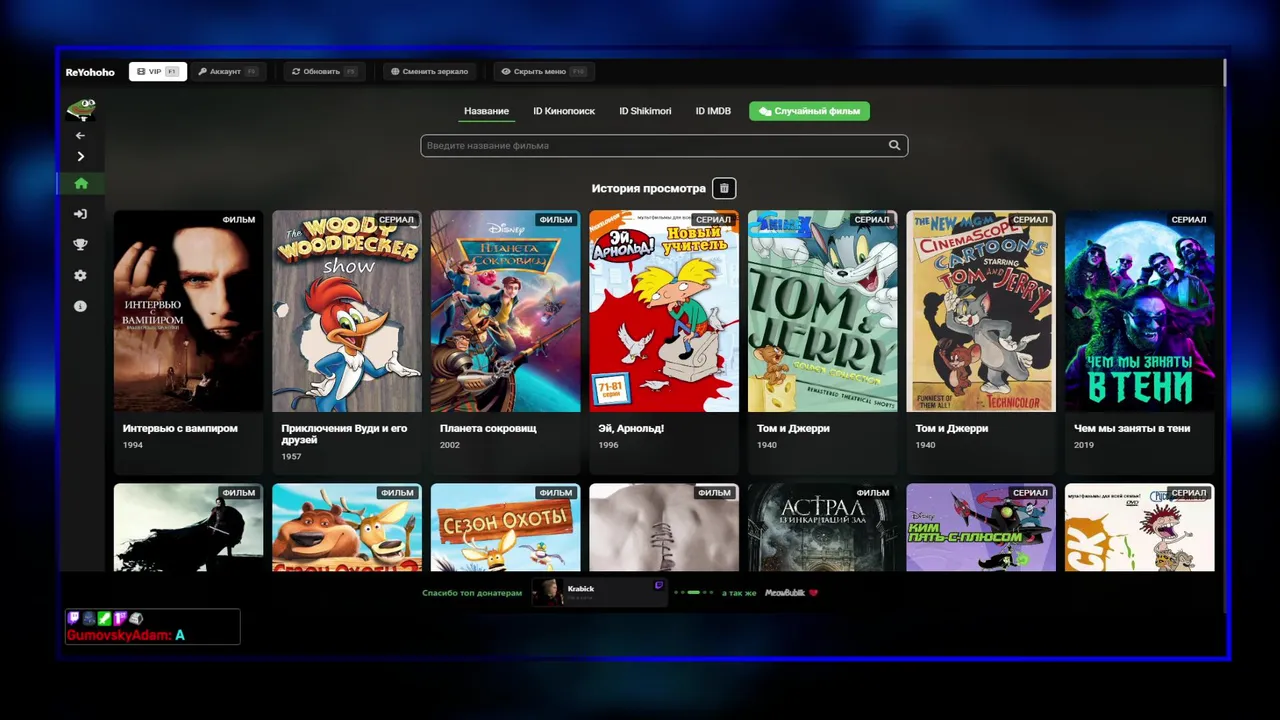Switch to the ID Кинопоиск tab
1280x720 pixels.
pos(564,111)
